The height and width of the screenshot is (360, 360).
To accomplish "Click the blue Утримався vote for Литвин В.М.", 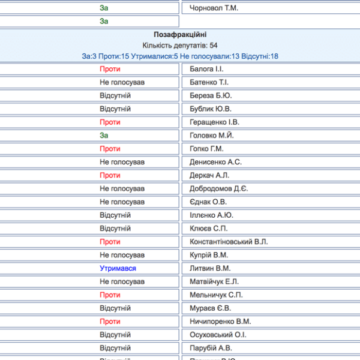I will 118,268.
